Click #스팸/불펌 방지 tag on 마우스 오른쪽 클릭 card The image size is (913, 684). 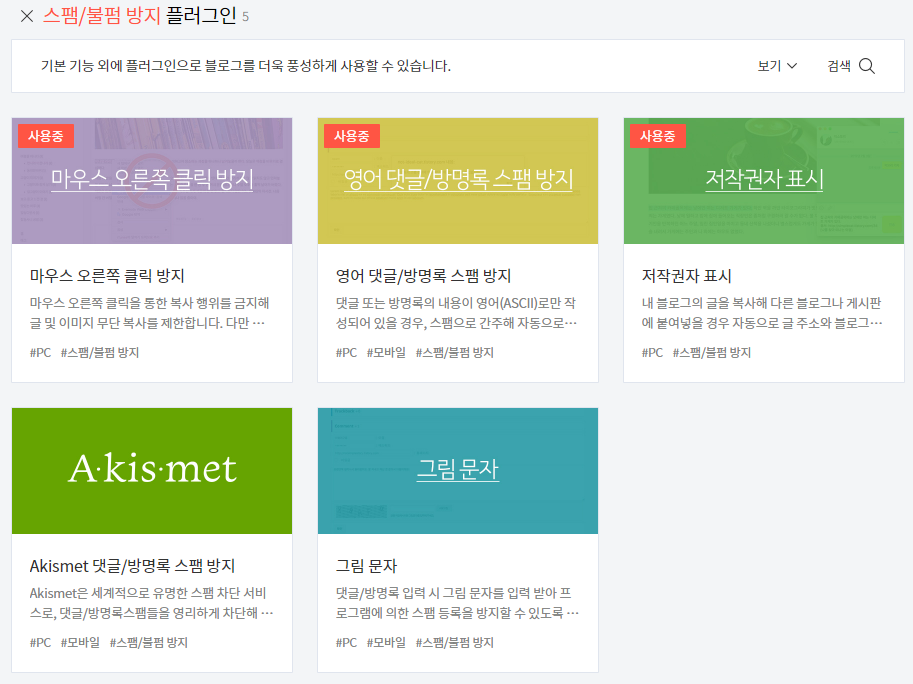(x=100, y=352)
